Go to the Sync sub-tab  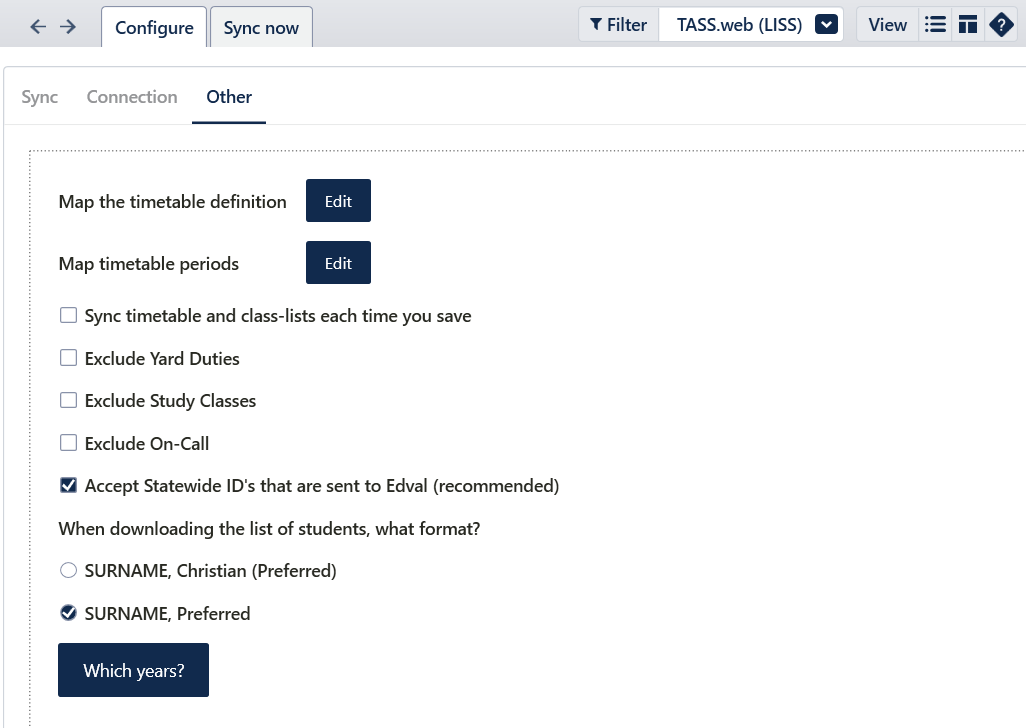click(x=40, y=97)
